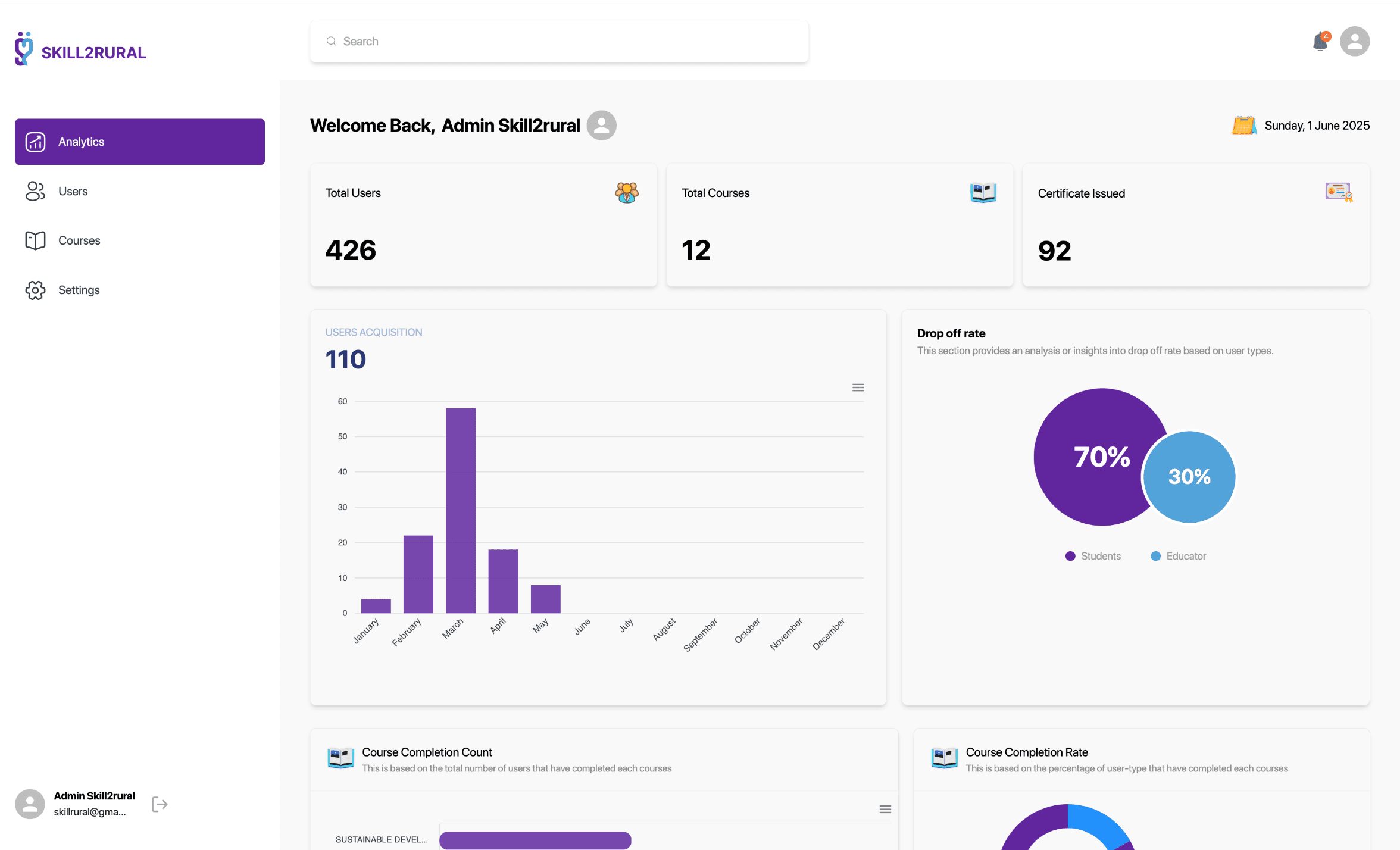1400x850 pixels.
Task: Open the Users section icon
Action: [35, 191]
